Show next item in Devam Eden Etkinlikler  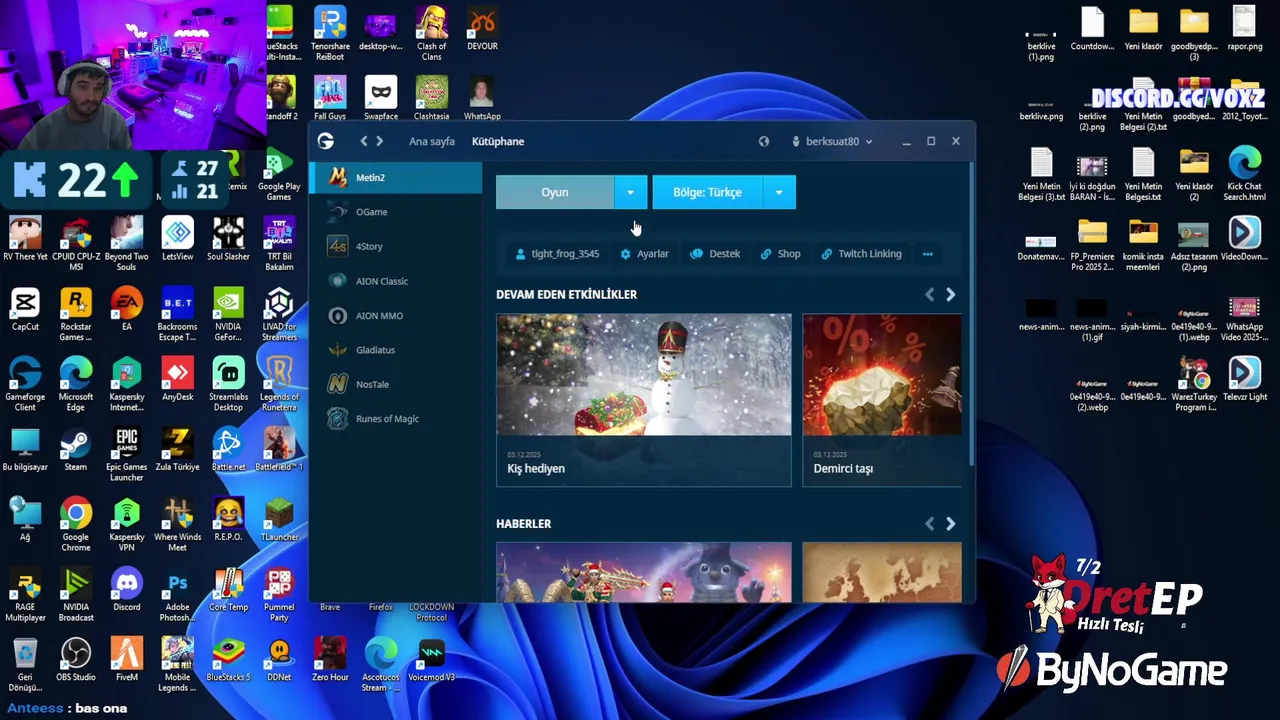pos(950,294)
